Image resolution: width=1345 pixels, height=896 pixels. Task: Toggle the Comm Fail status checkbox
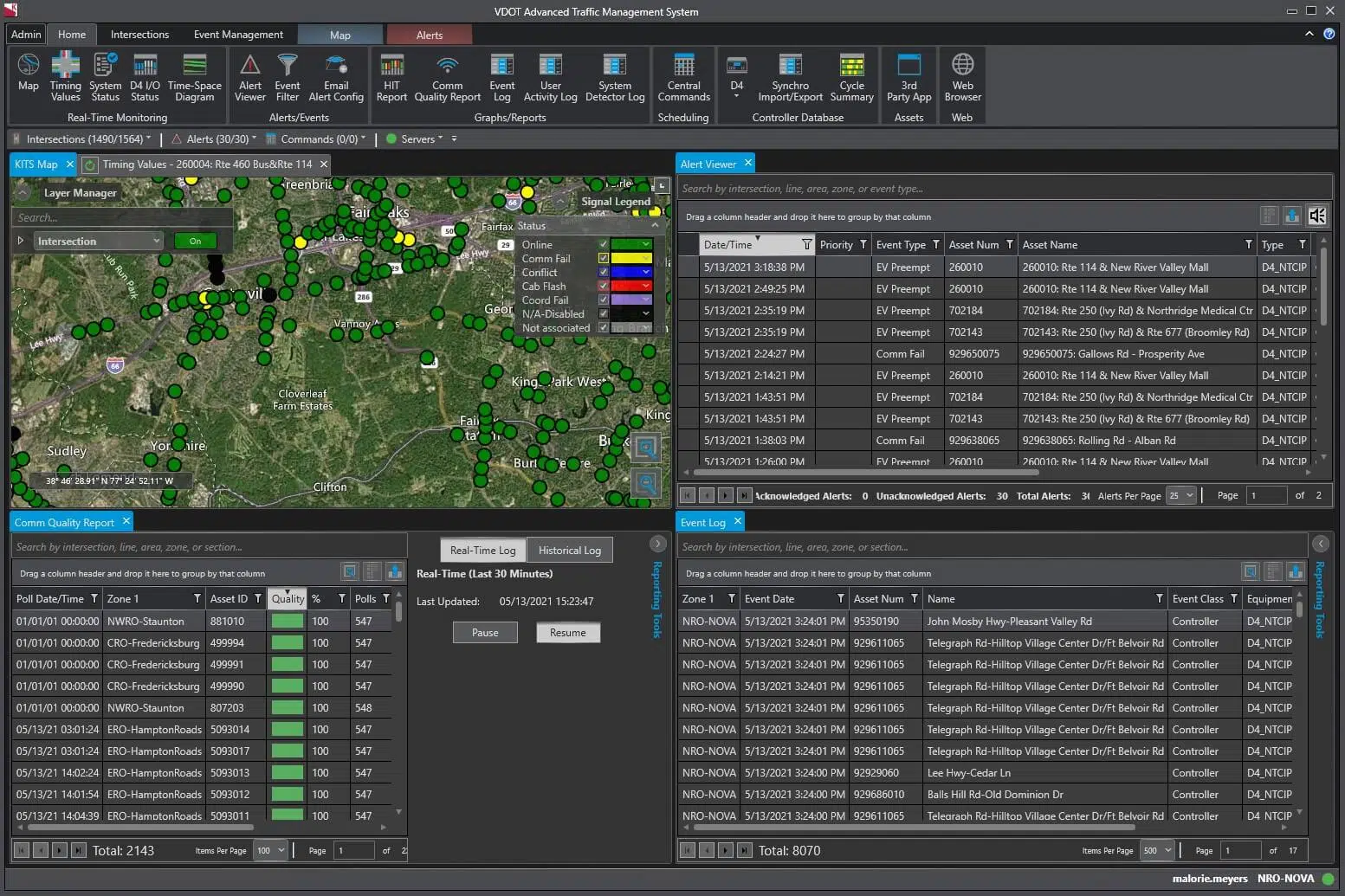click(x=604, y=259)
